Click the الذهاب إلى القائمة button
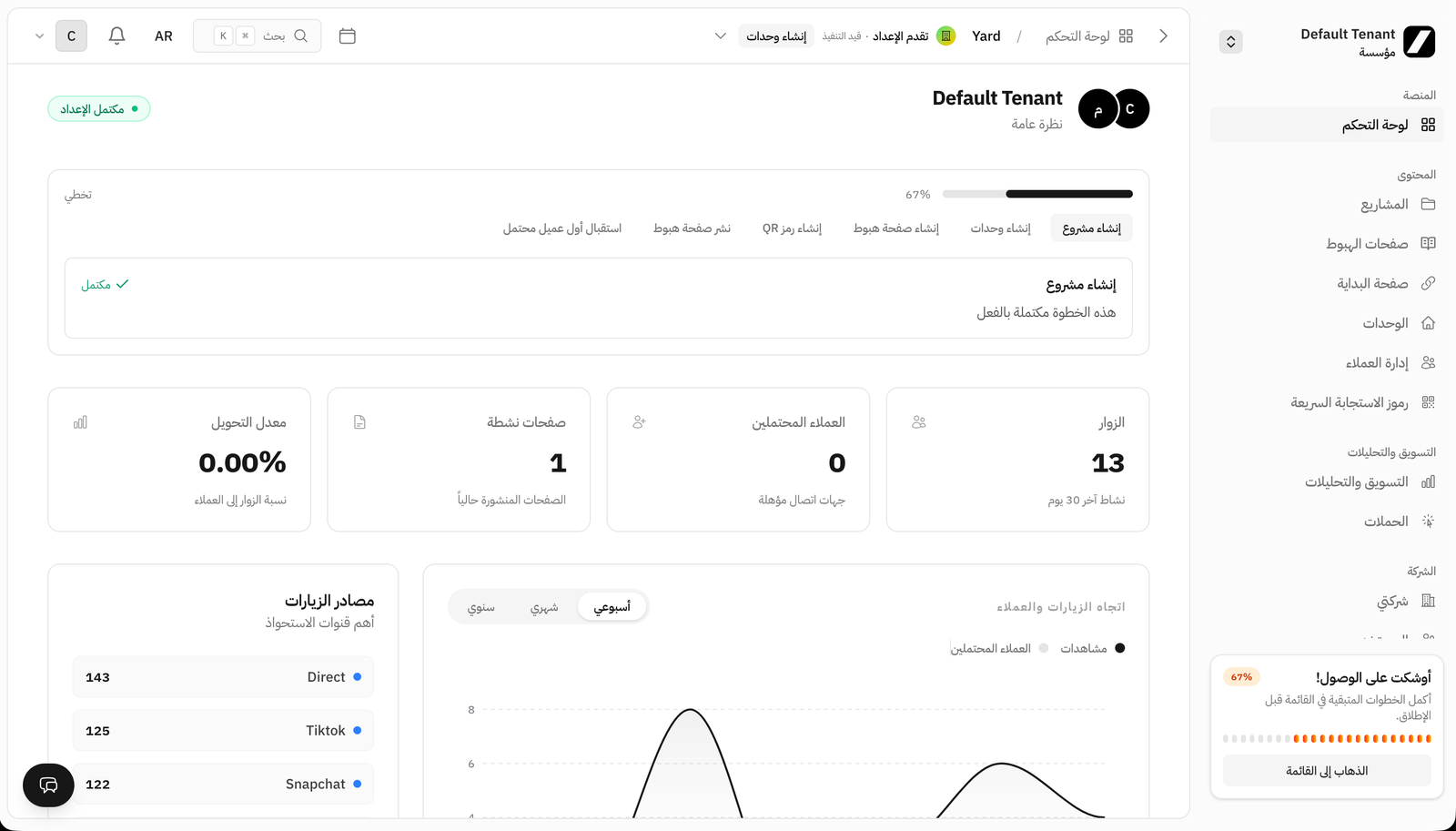 (x=1326, y=771)
